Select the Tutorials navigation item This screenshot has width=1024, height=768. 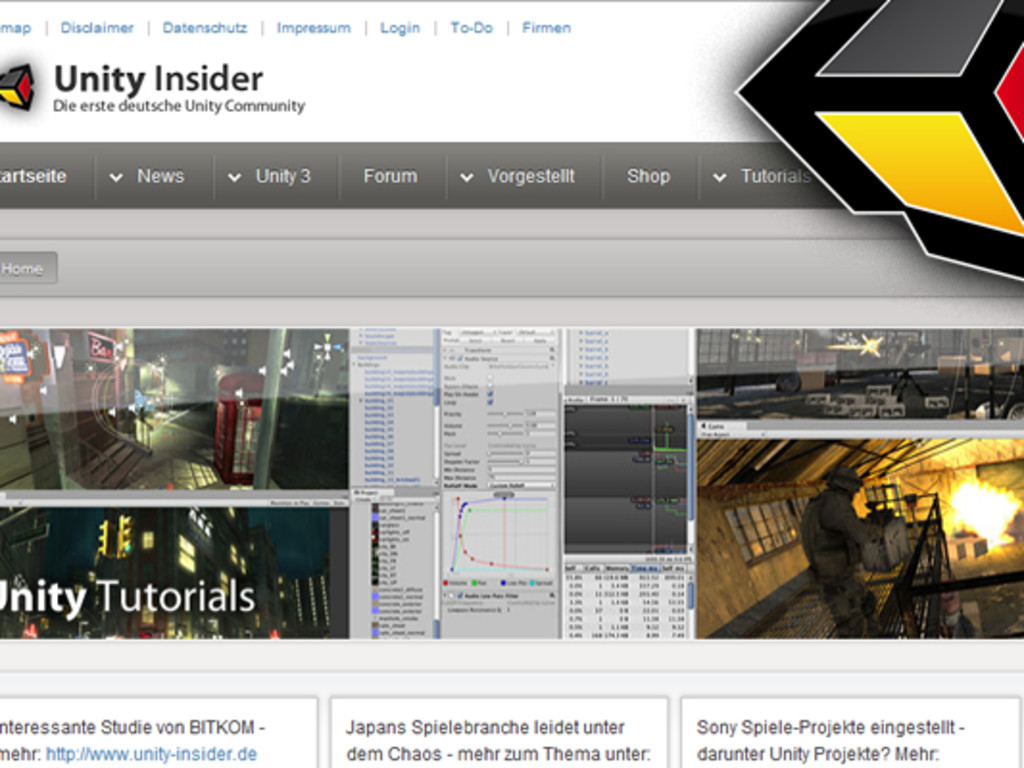pyautogui.click(x=775, y=176)
